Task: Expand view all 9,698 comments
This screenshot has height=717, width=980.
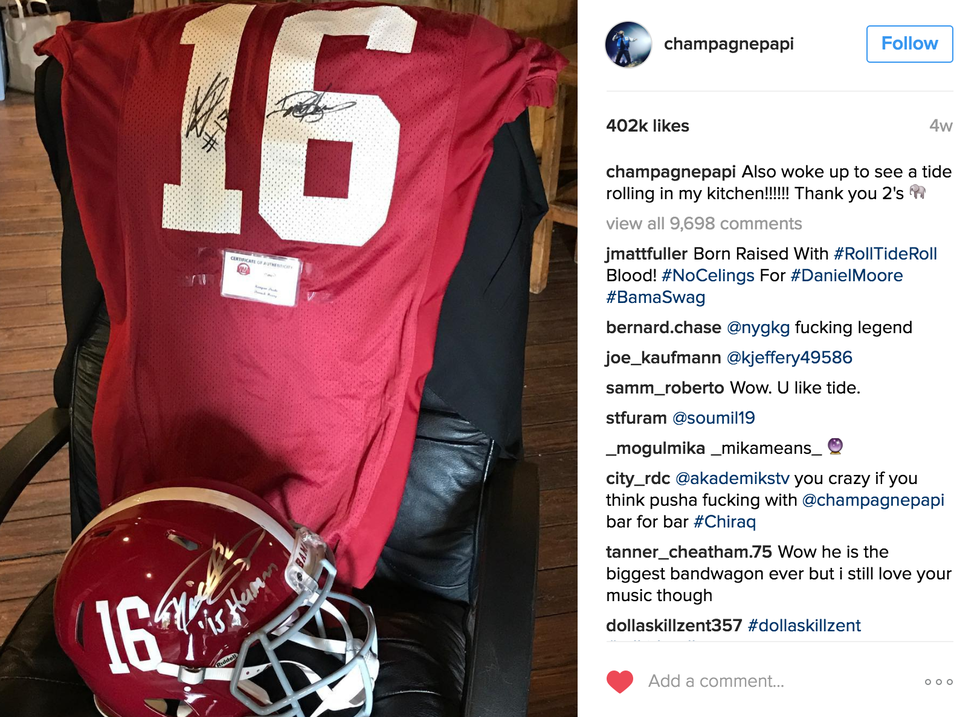Action: pyautogui.click(x=704, y=223)
